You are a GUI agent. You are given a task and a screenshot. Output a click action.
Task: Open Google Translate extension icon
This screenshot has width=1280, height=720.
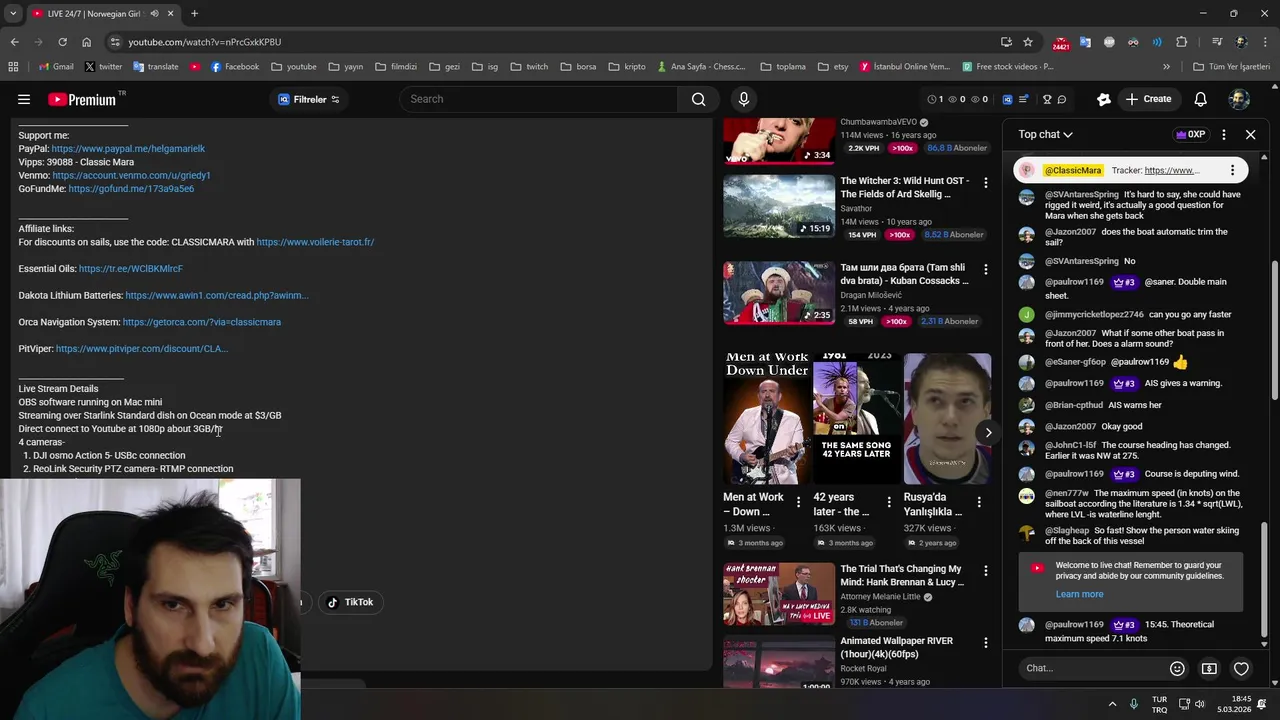(x=1085, y=42)
